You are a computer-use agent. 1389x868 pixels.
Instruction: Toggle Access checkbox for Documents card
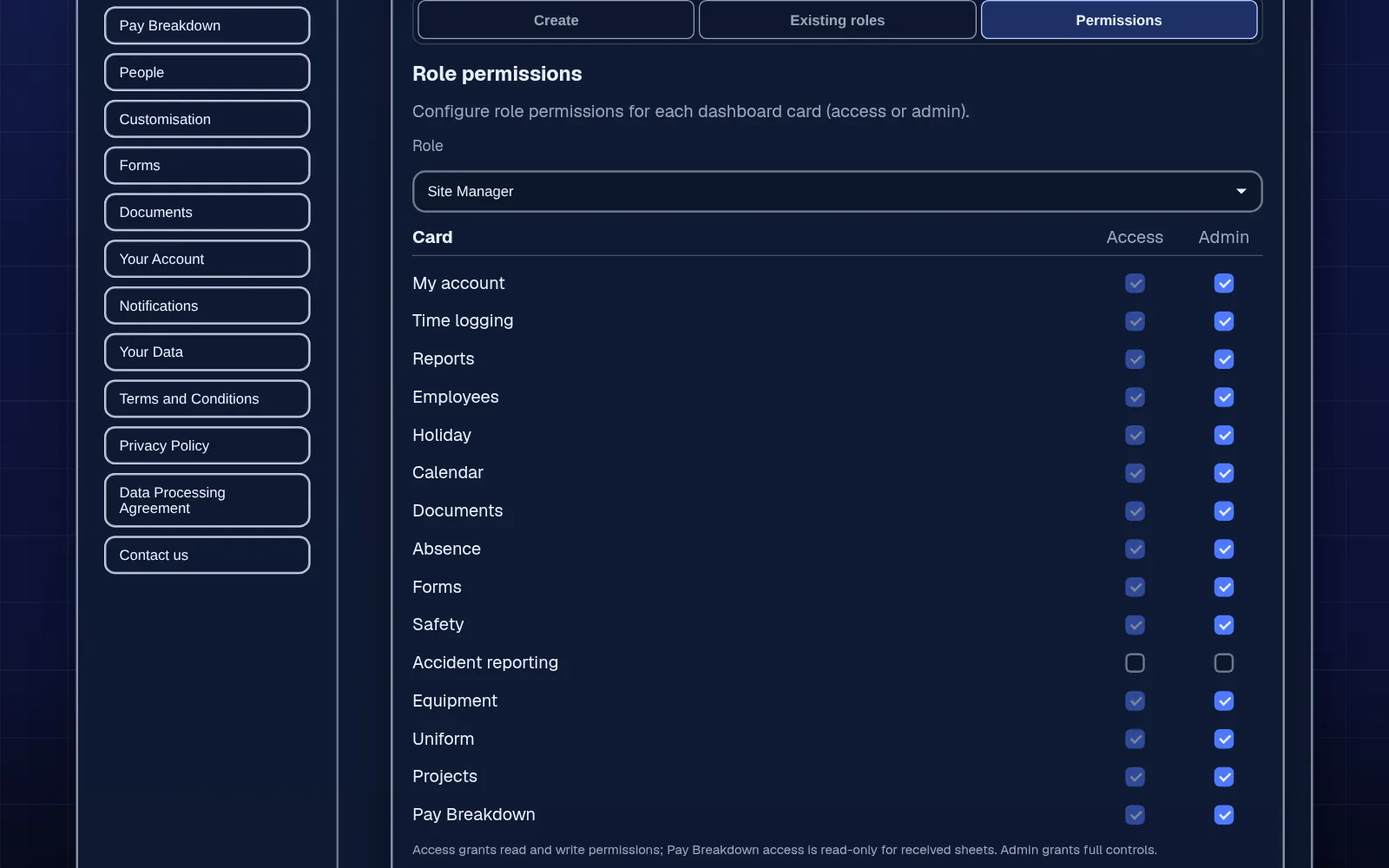1135,511
